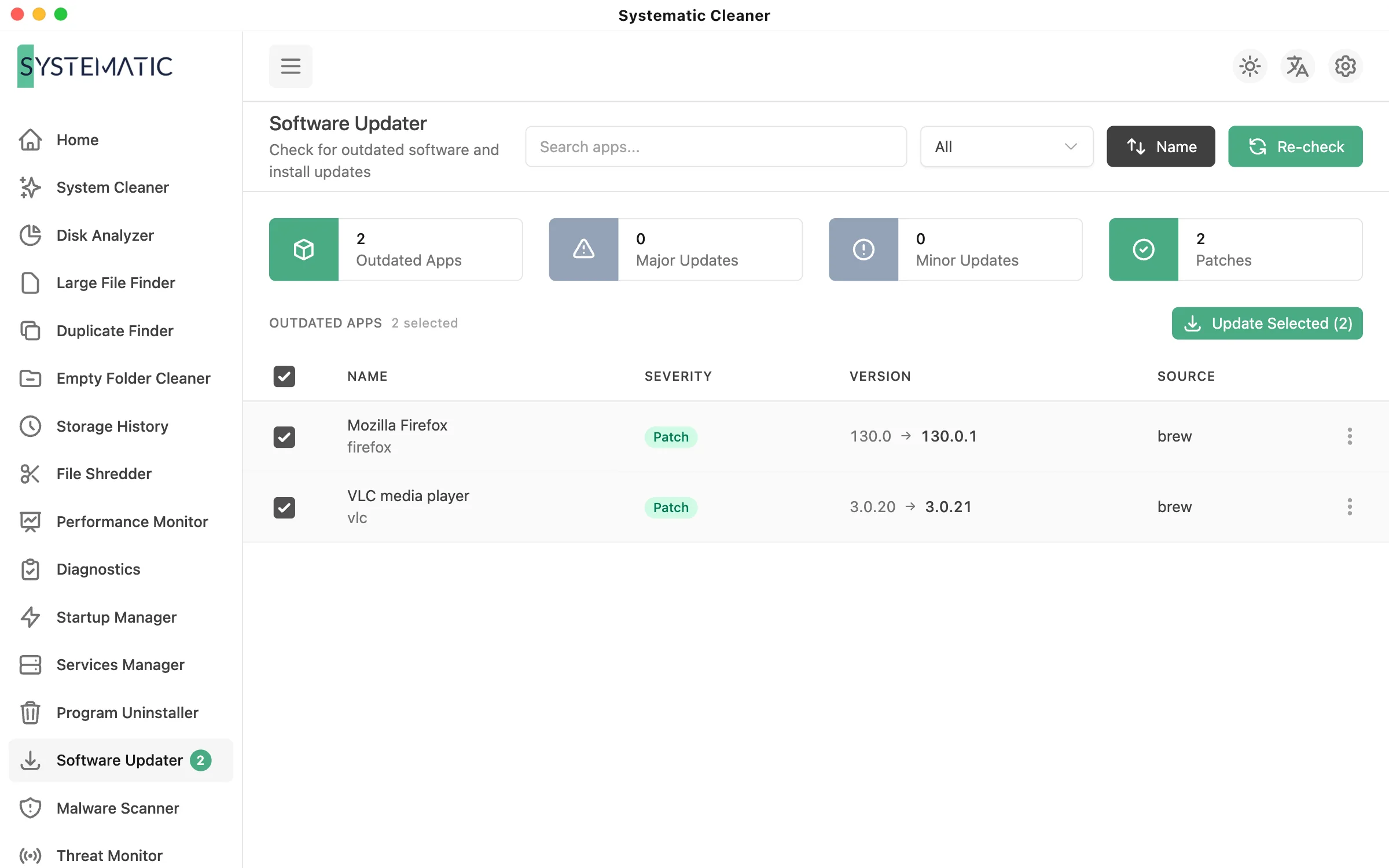1389x868 pixels.
Task: Expand the All filter dropdown
Action: (x=1006, y=146)
